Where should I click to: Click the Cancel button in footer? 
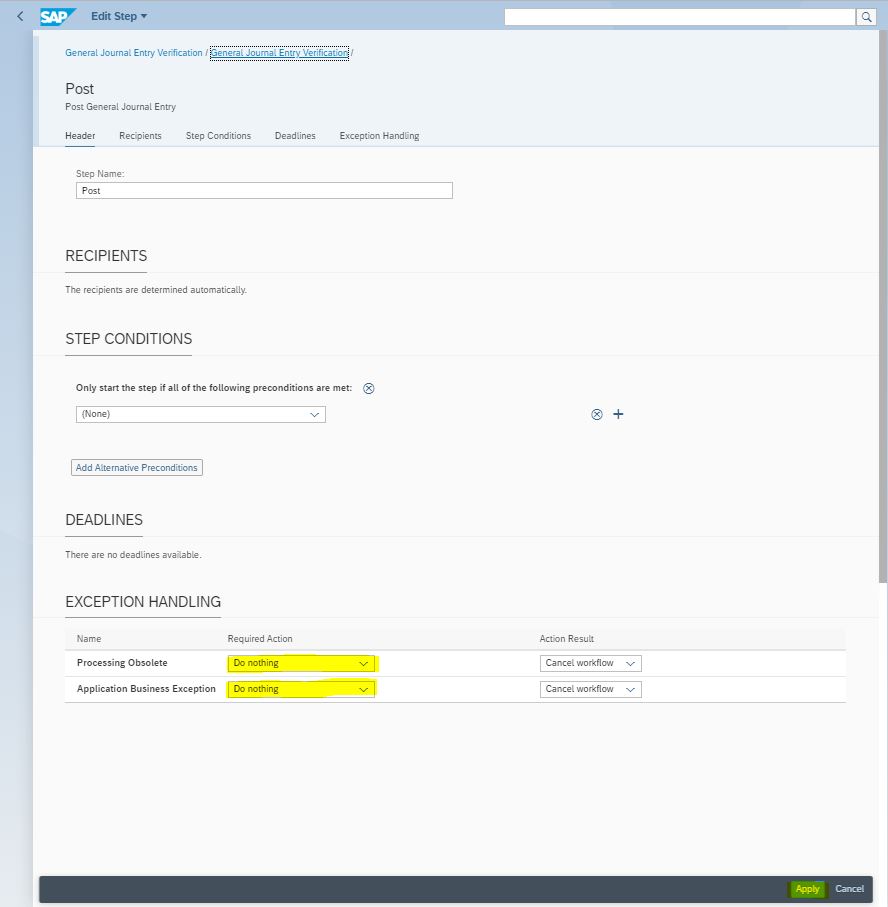(x=849, y=888)
